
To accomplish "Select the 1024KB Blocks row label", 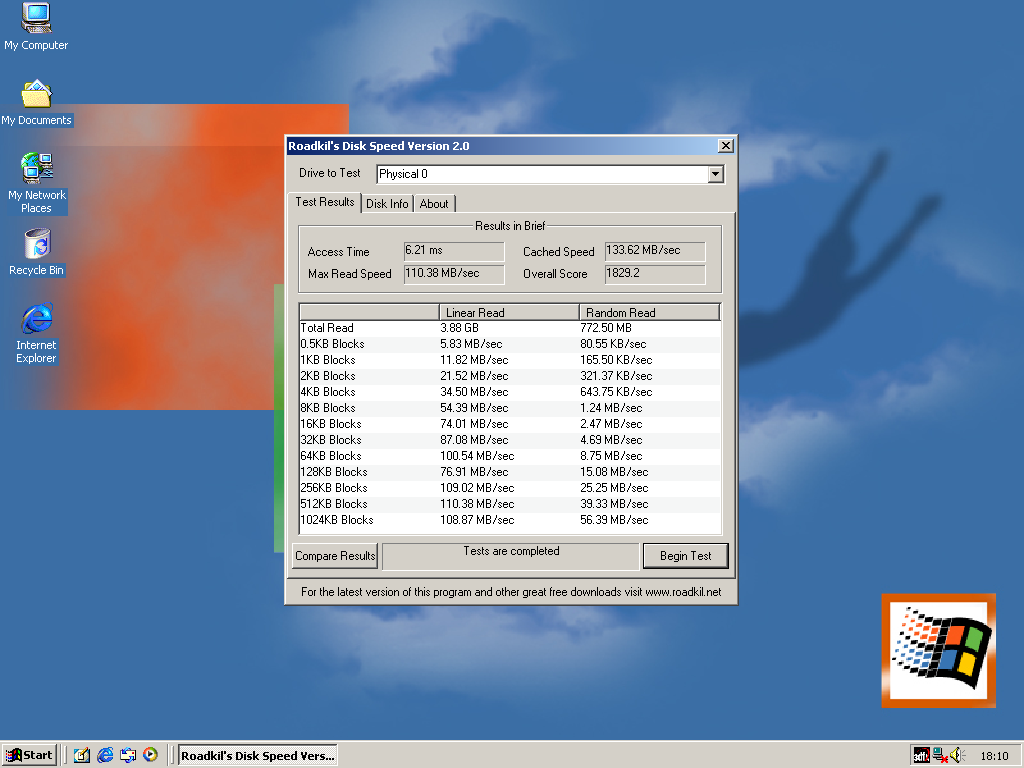I will point(337,520).
